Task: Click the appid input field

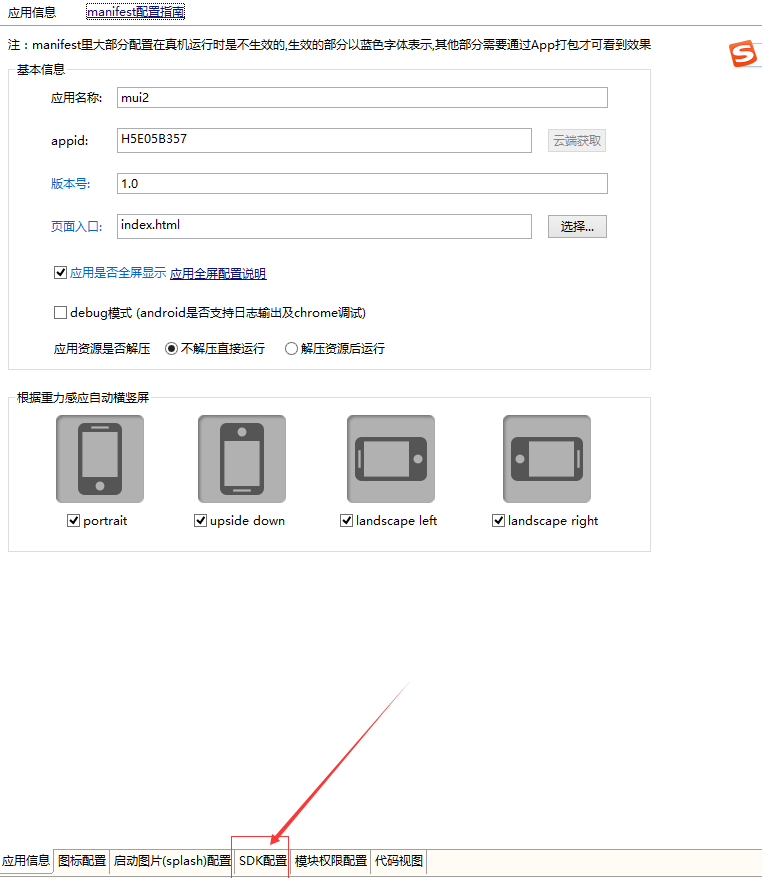Action: coord(324,140)
